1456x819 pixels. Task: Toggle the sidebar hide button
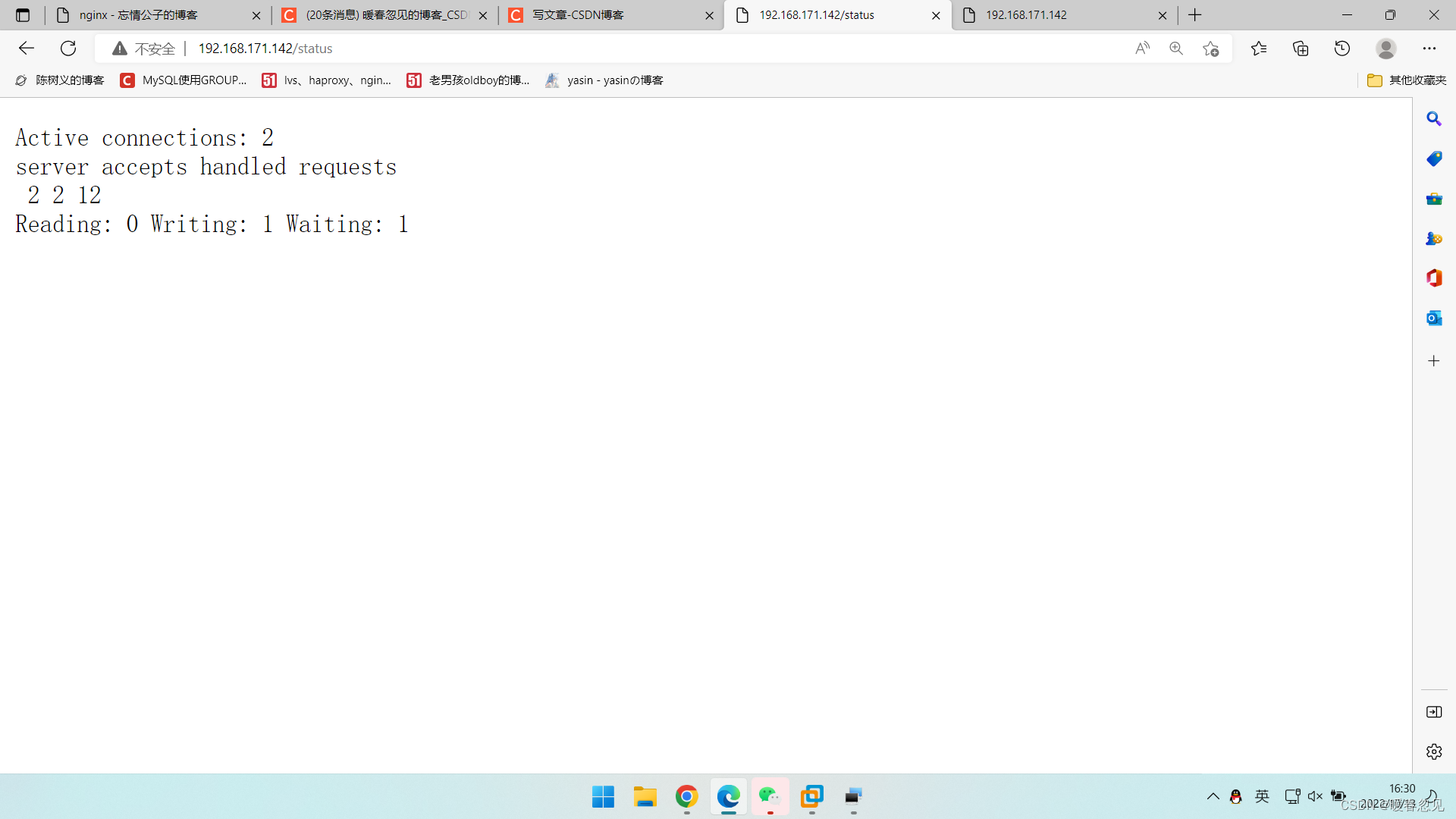1433,712
